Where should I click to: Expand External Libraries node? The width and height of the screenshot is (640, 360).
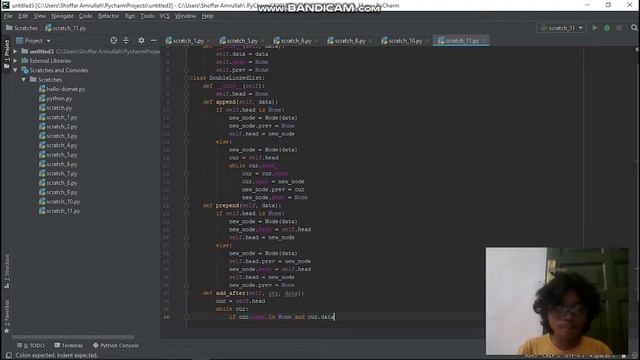(x=15, y=61)
